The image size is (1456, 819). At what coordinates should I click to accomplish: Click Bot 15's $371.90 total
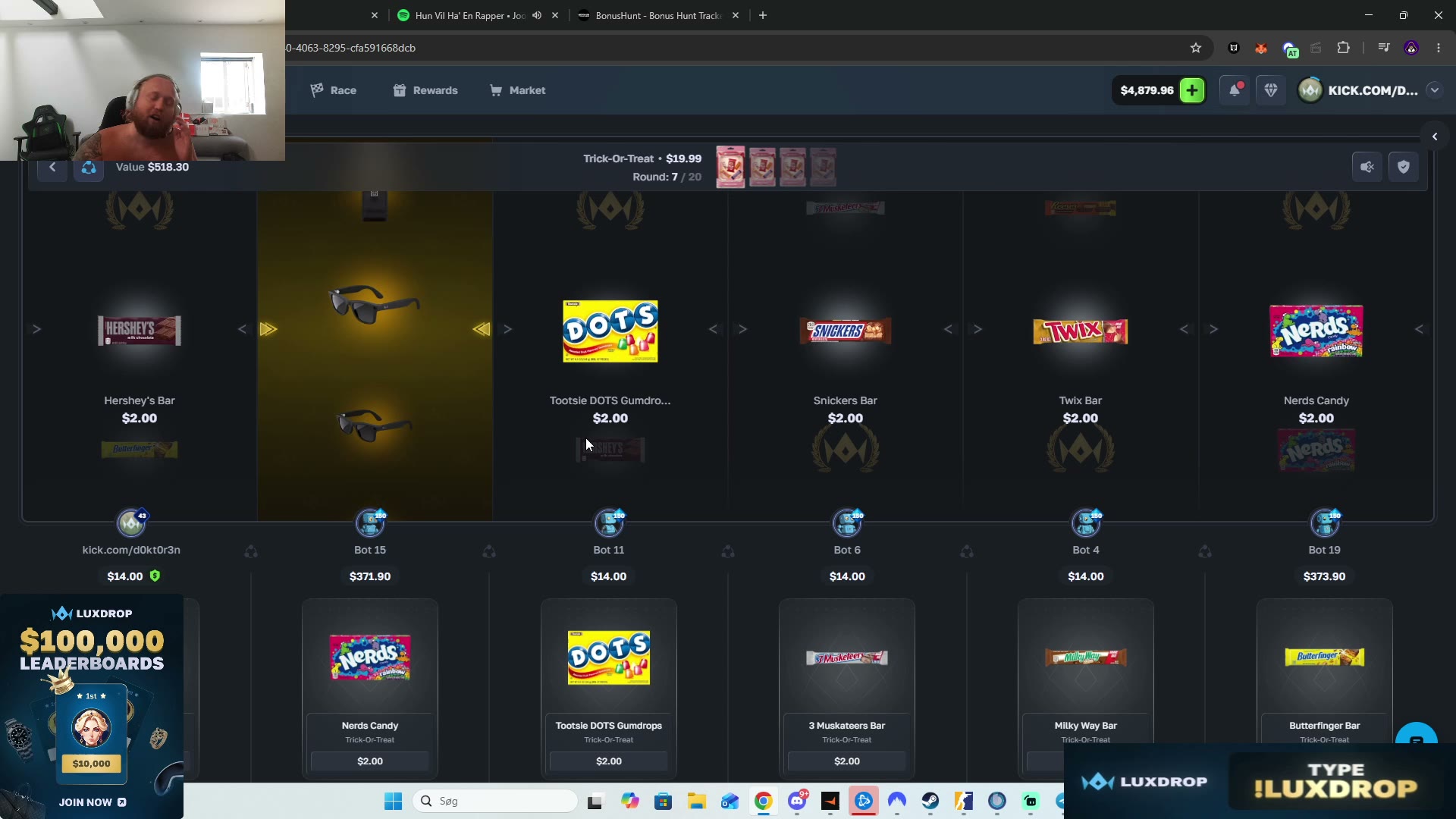click(x=370, y=576)
